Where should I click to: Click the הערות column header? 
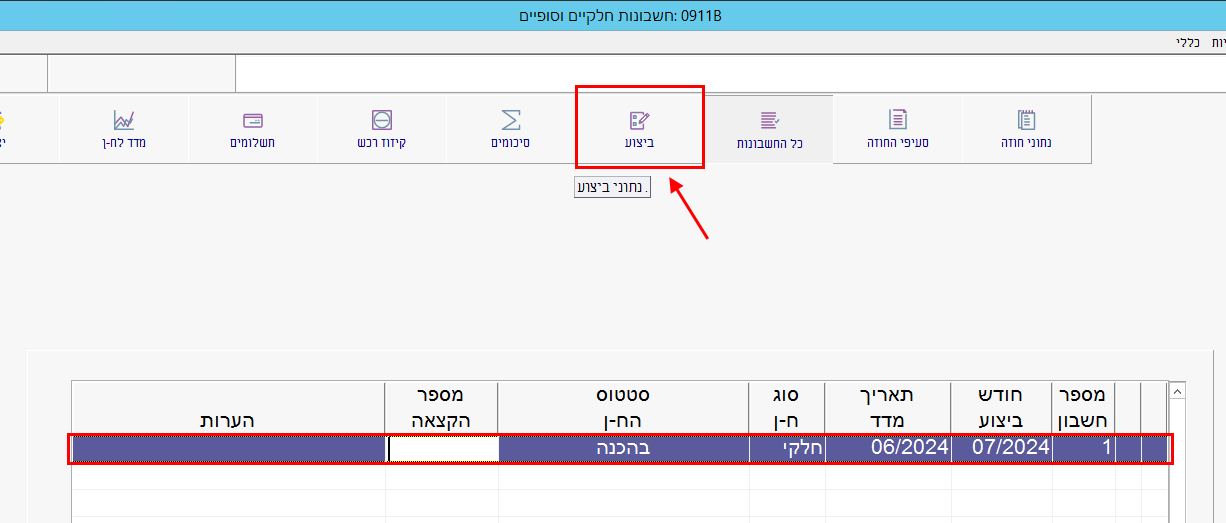[x=228, y=408]
